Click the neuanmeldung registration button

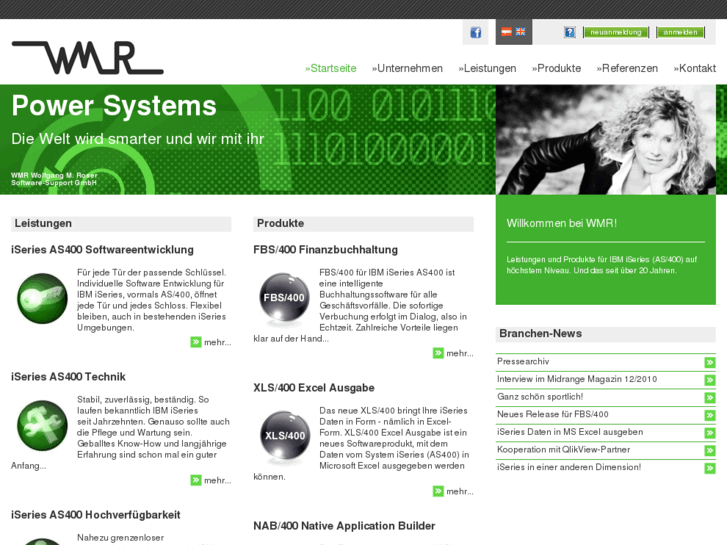616,32
